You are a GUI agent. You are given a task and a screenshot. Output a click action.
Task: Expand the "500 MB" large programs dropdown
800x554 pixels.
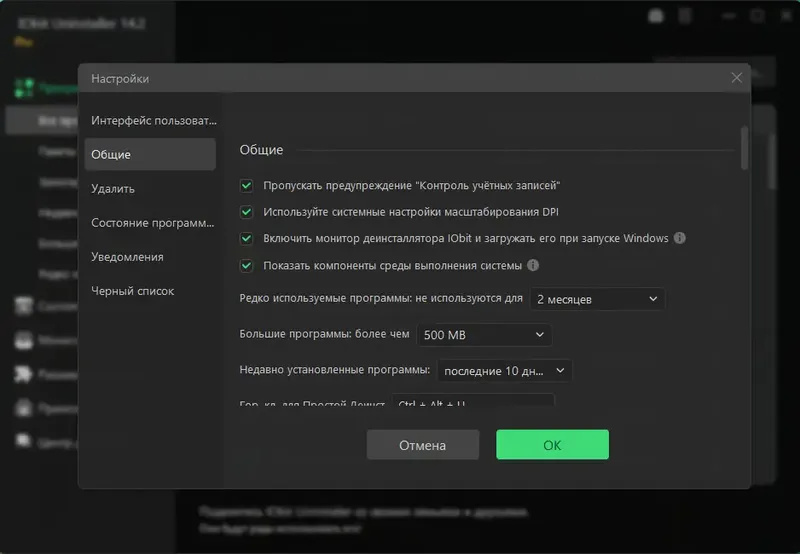(483, 335)
